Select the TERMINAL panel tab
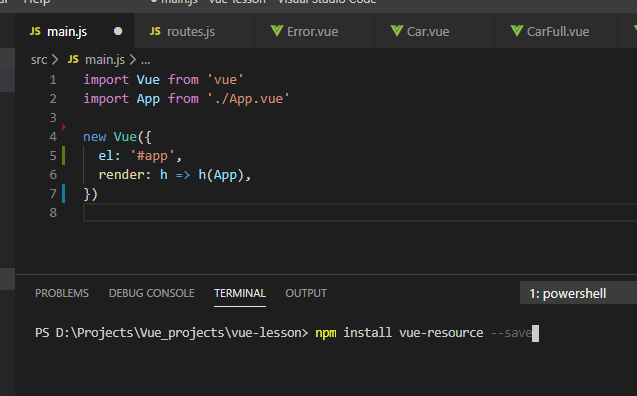The image size is (637, 396). click(x=240, y=293)
